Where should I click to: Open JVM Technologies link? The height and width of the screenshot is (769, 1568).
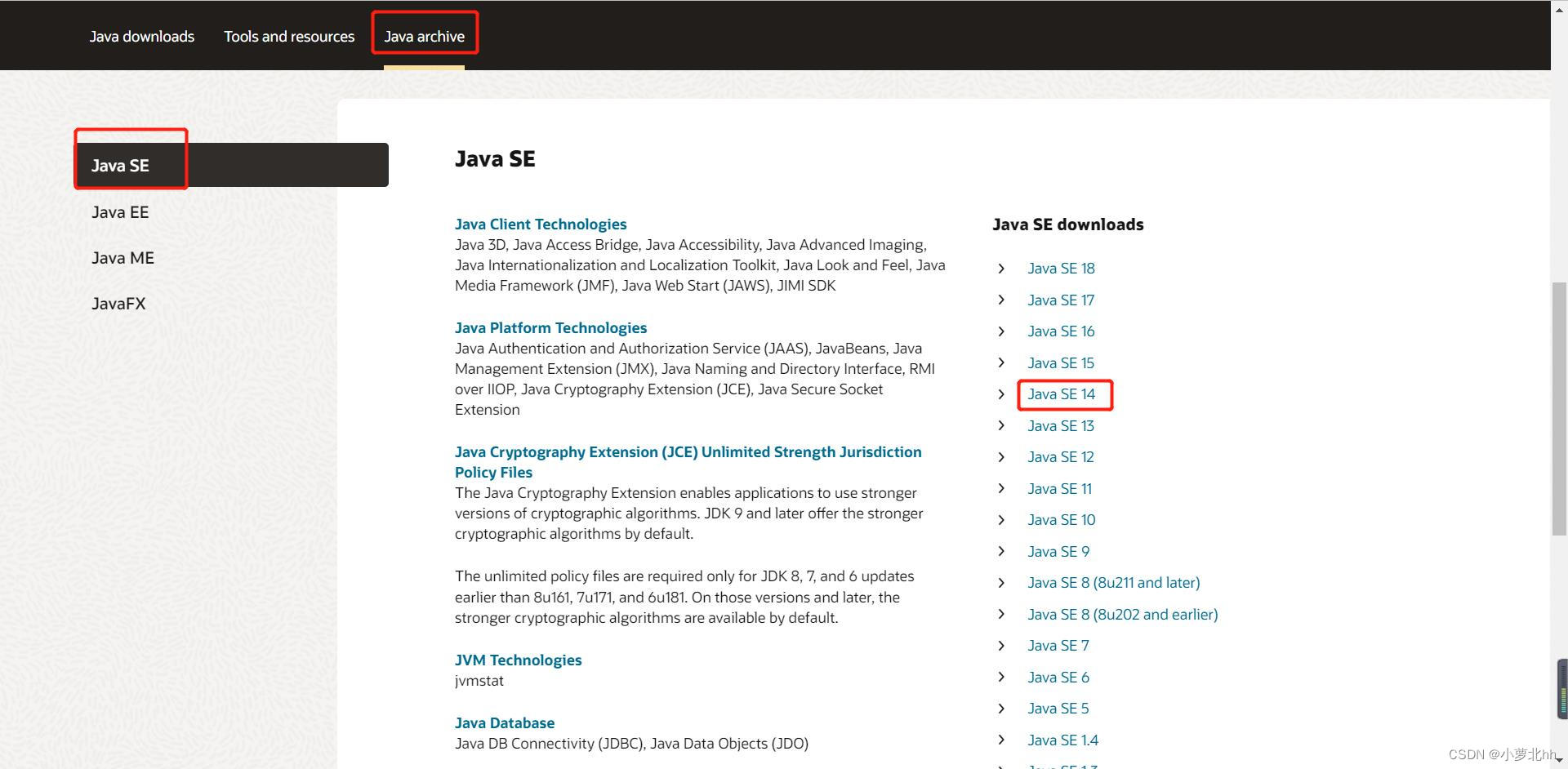[x=518, y=660]
